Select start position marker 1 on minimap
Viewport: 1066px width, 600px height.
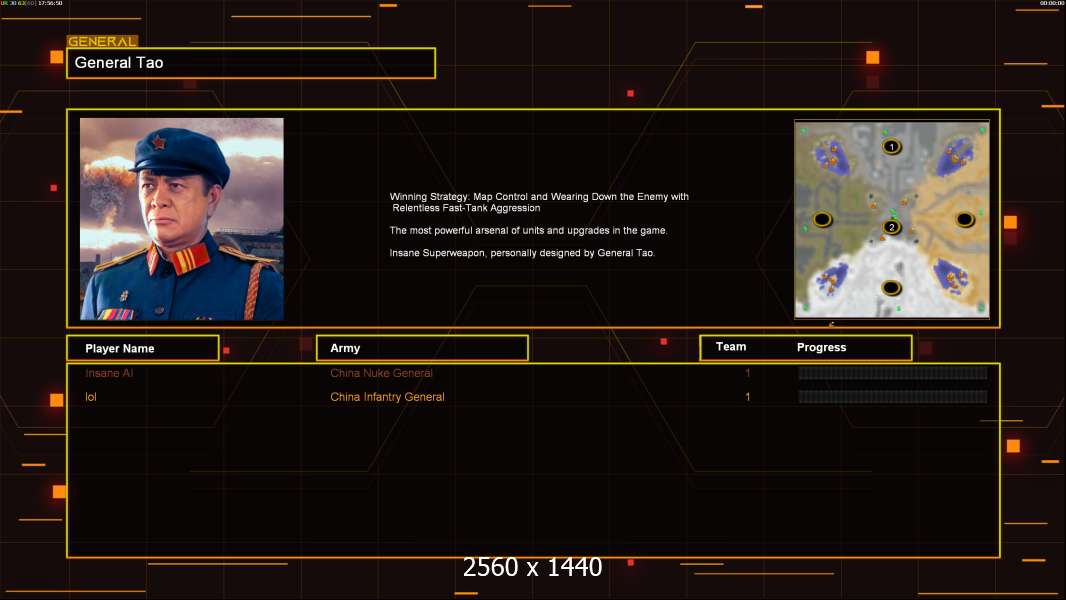coord(891,146)
